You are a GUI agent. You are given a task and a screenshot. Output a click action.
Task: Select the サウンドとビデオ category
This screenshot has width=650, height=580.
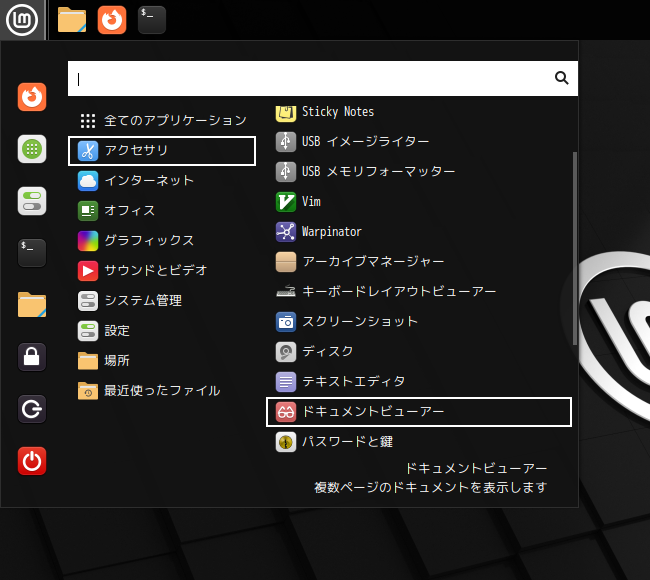tap(162, 270)
